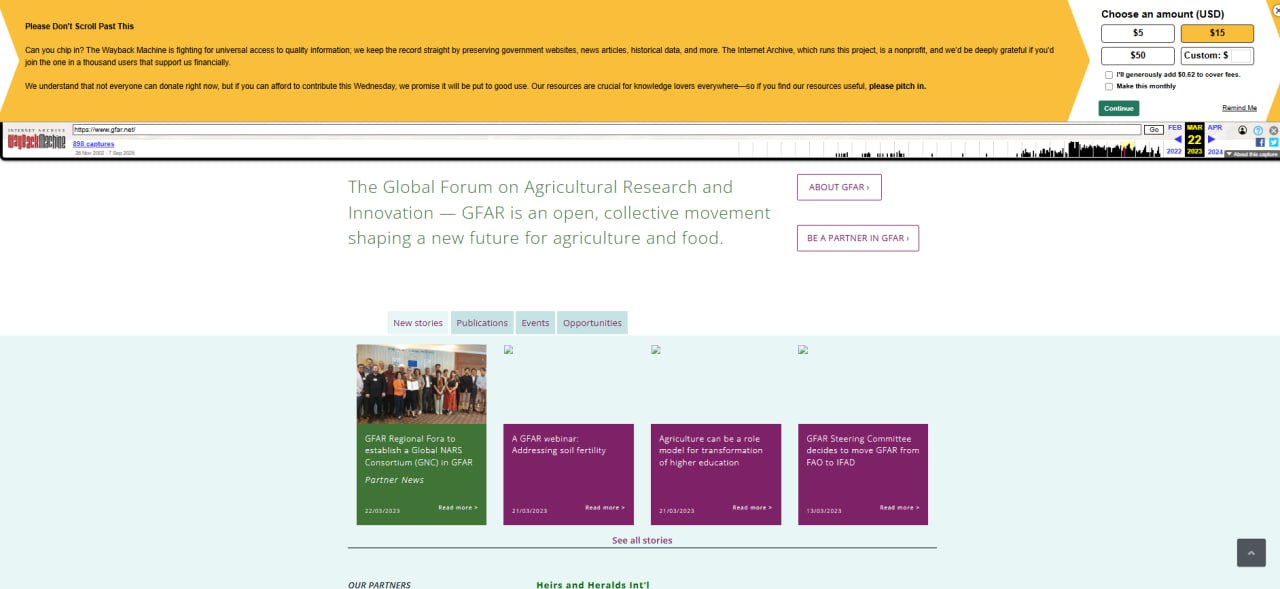Open the Wayback help question-mark icon

pos(1258,130)
